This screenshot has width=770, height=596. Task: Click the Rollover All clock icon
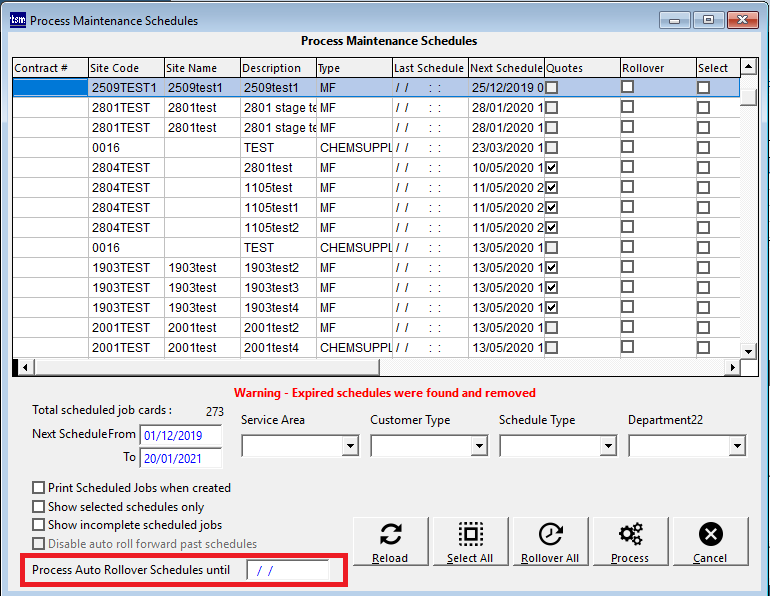point(550,541)
